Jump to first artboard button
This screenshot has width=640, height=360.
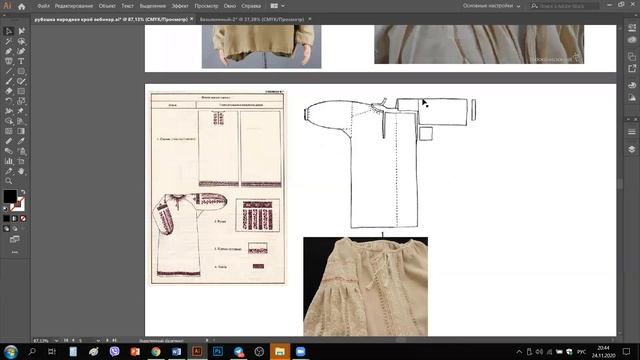pyautogui.click(x=66, y=340)
